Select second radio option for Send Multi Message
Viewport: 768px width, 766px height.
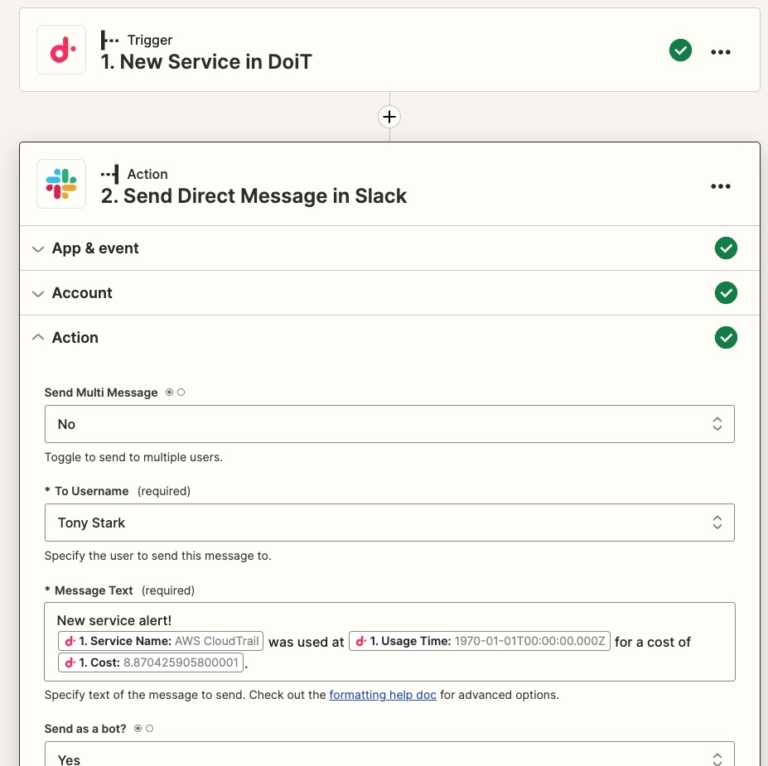click(181, 392)
